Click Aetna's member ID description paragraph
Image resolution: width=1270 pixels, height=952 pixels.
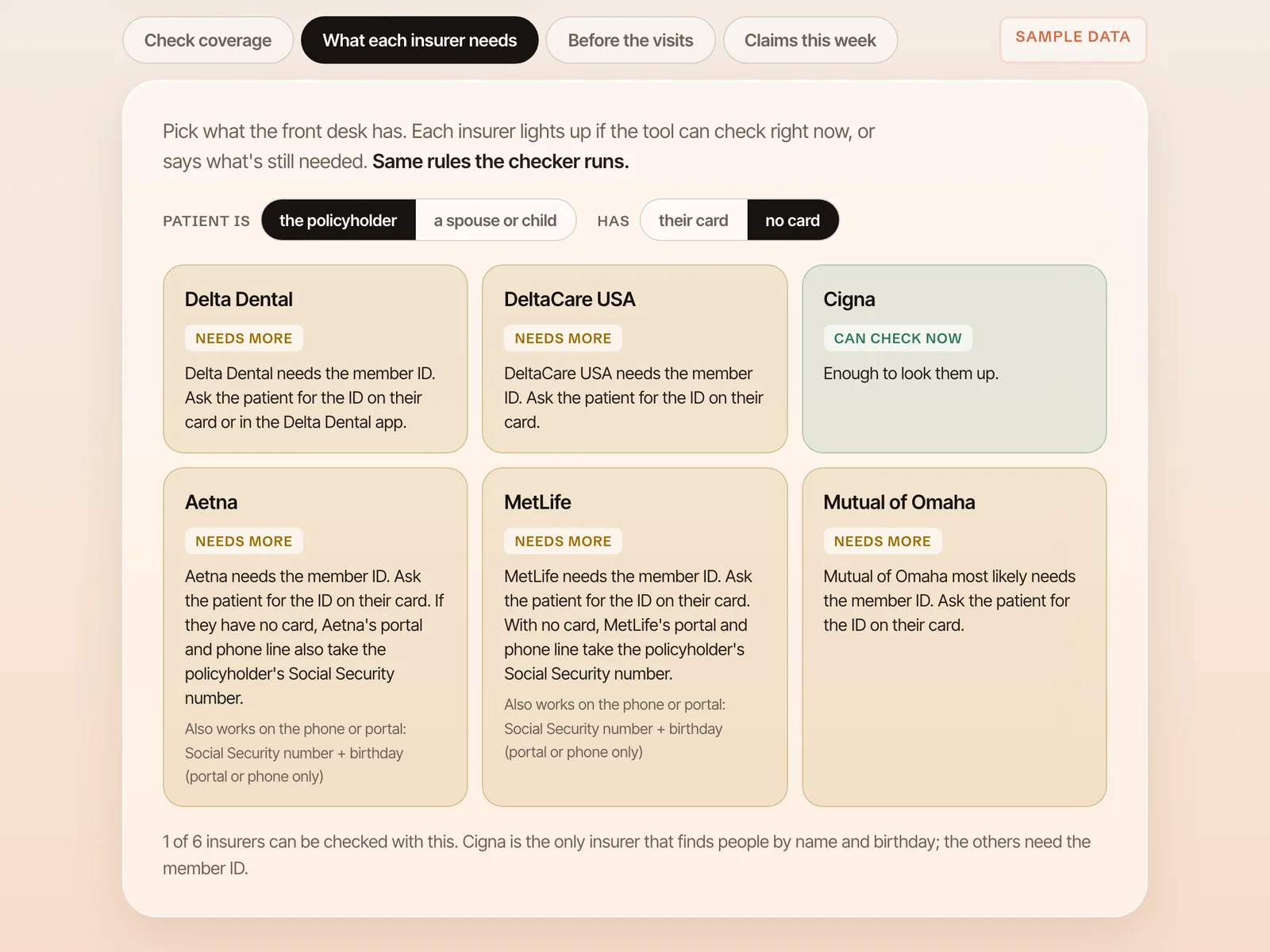314,637
